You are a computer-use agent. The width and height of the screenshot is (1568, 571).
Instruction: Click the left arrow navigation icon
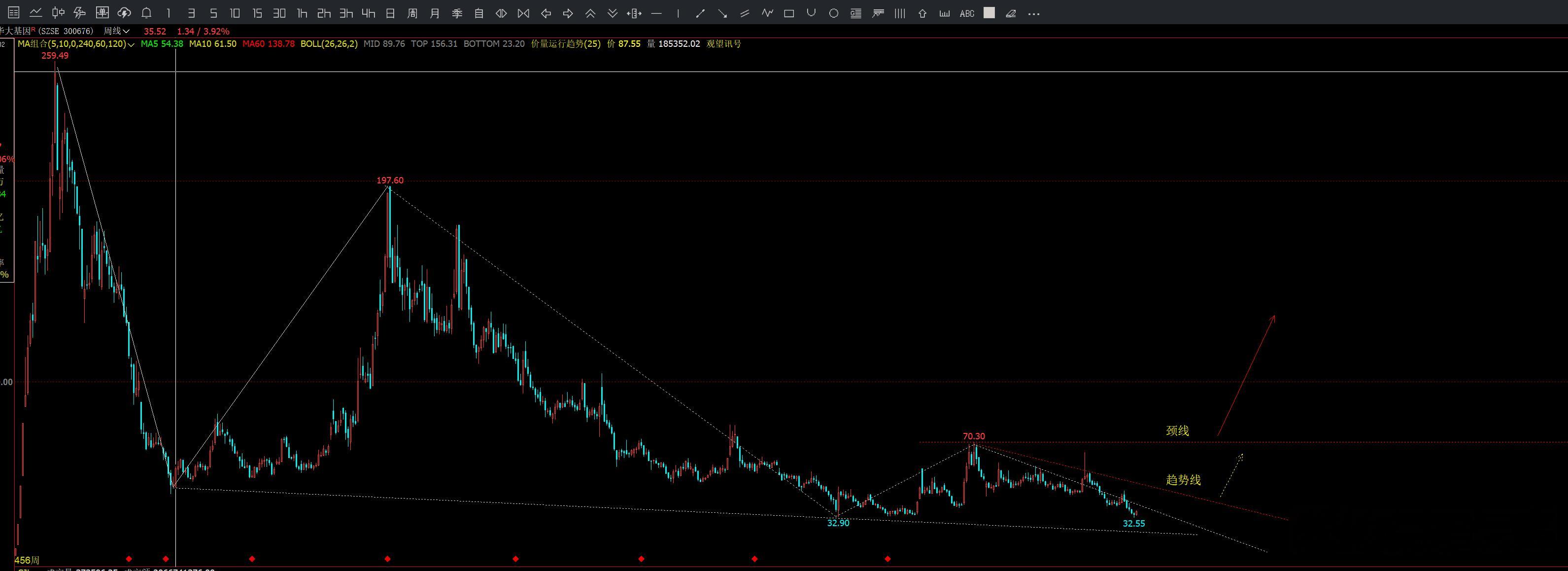point(546,13)
